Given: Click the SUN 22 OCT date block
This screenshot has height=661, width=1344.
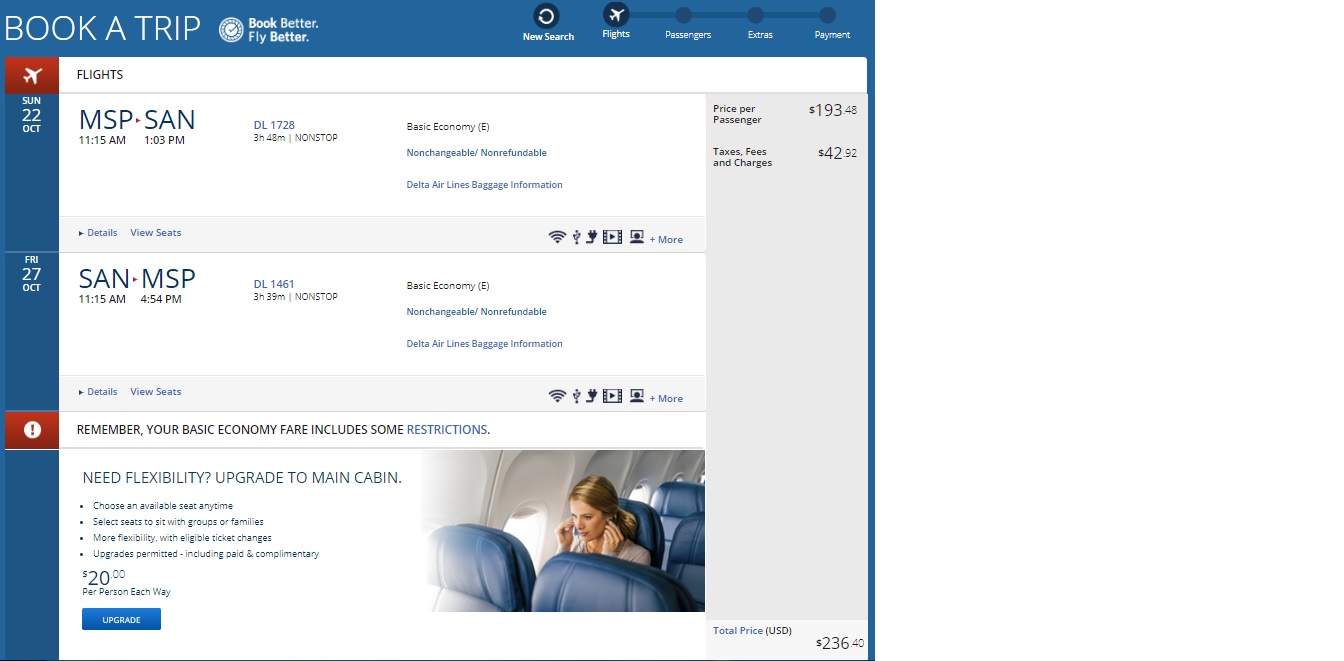Looking at the screenshot, I should click(x=31, y=115).
